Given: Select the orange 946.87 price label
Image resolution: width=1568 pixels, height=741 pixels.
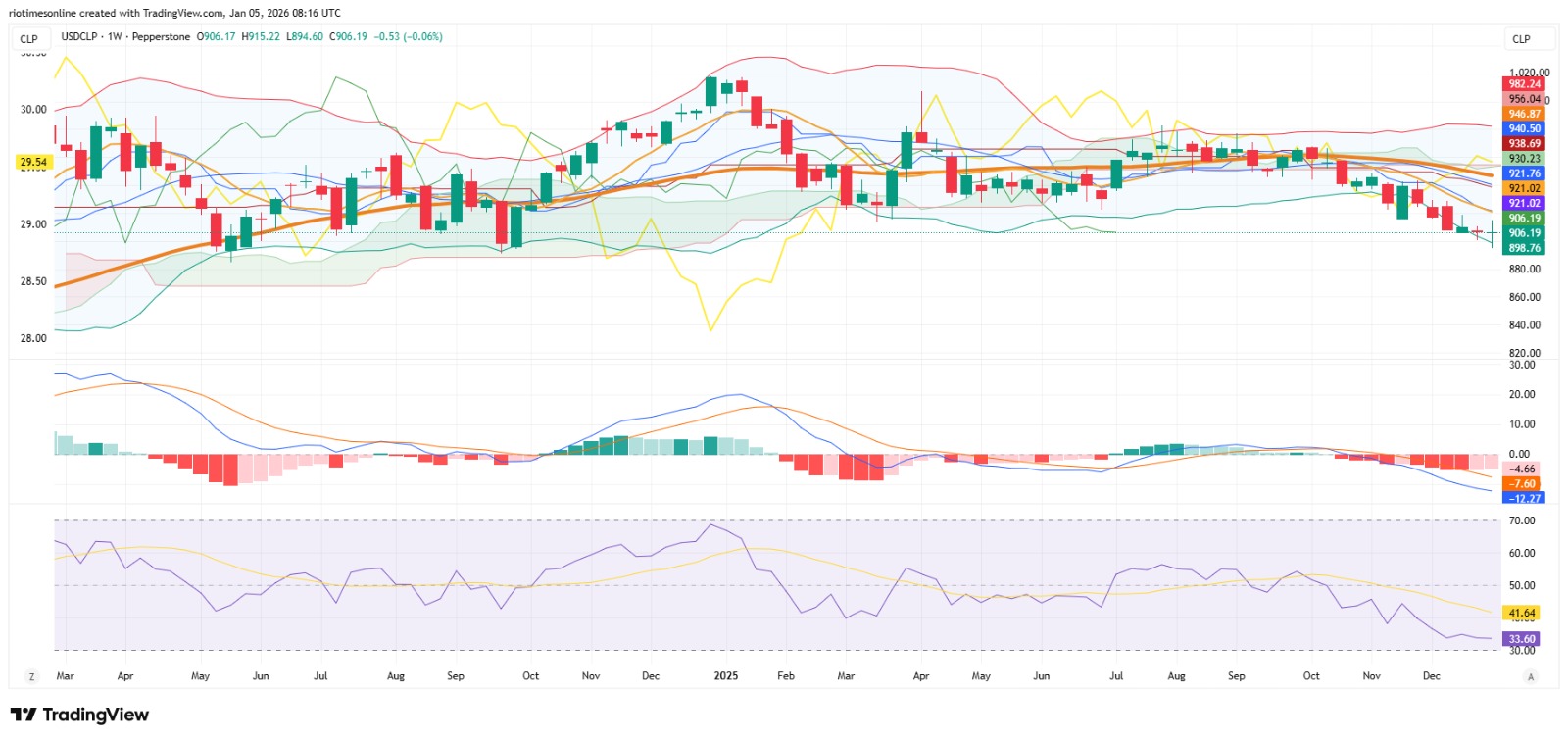Looking at the screenshot, I should (1524, 114).
